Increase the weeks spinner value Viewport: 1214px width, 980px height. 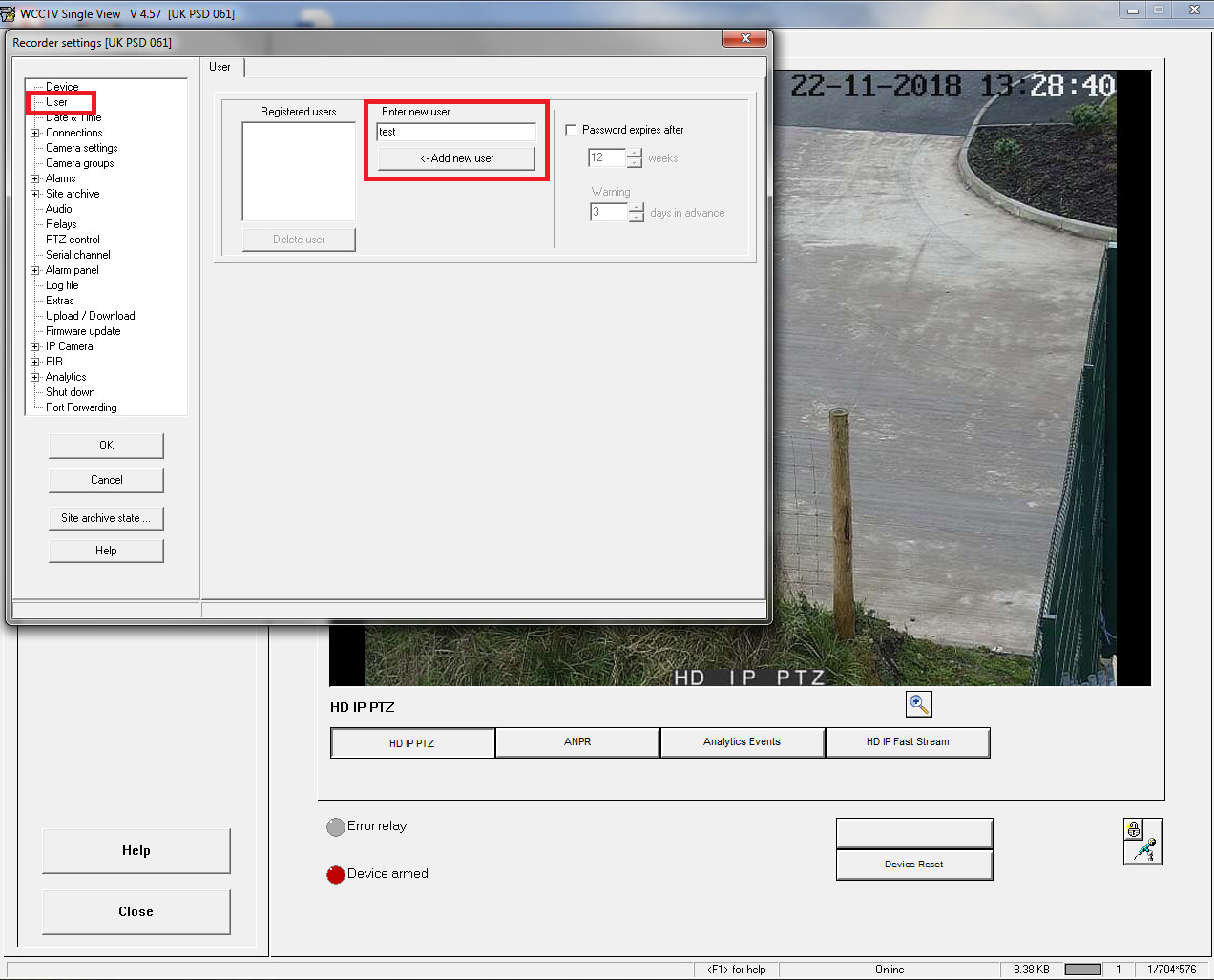(x=635, y=154)
